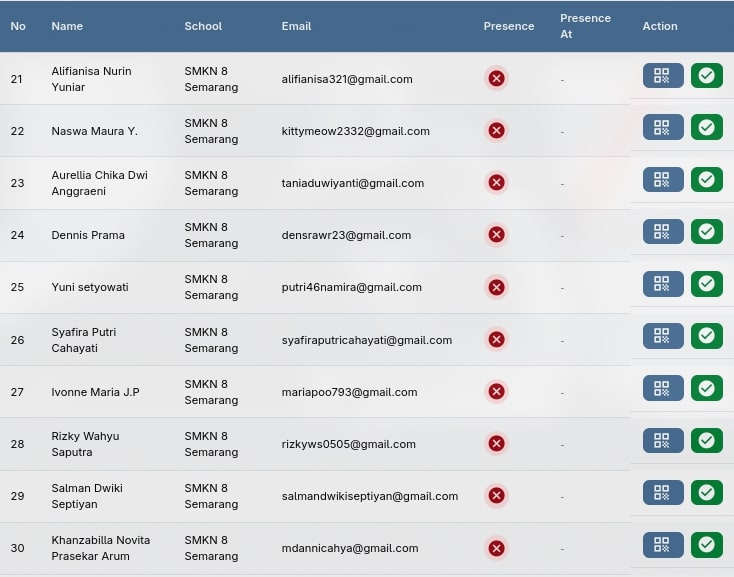Mark Naswa Maura Y. as present
The width and height of the screenshot is (734, 577).
[706, 127]
